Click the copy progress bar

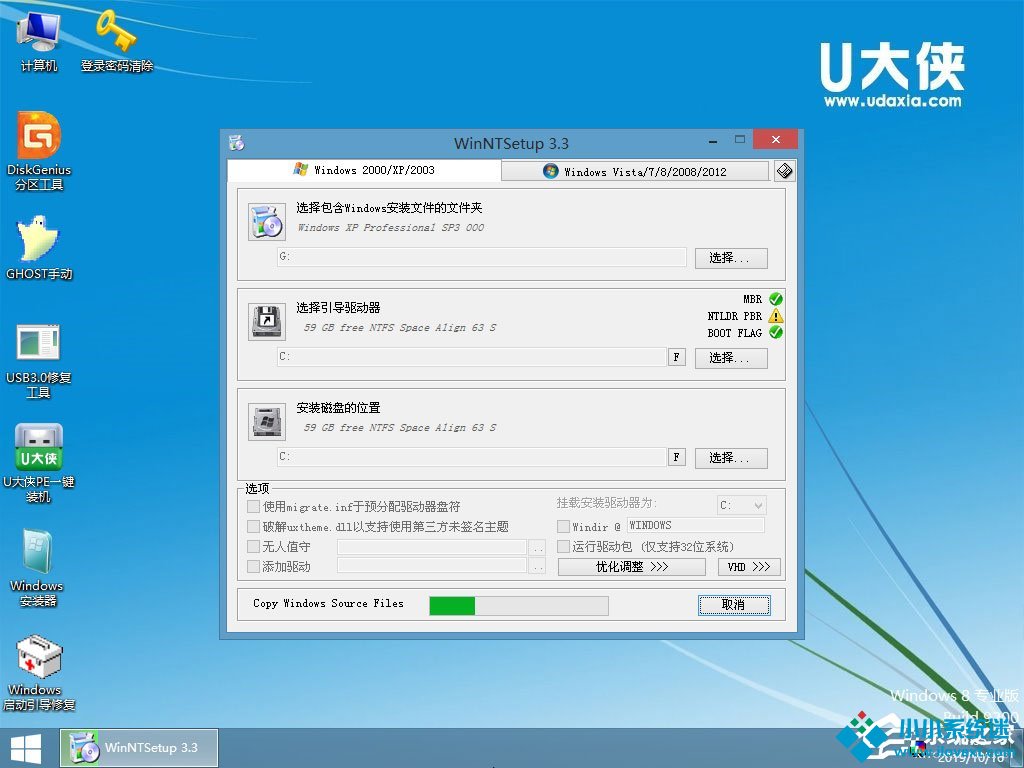(517, 605)
